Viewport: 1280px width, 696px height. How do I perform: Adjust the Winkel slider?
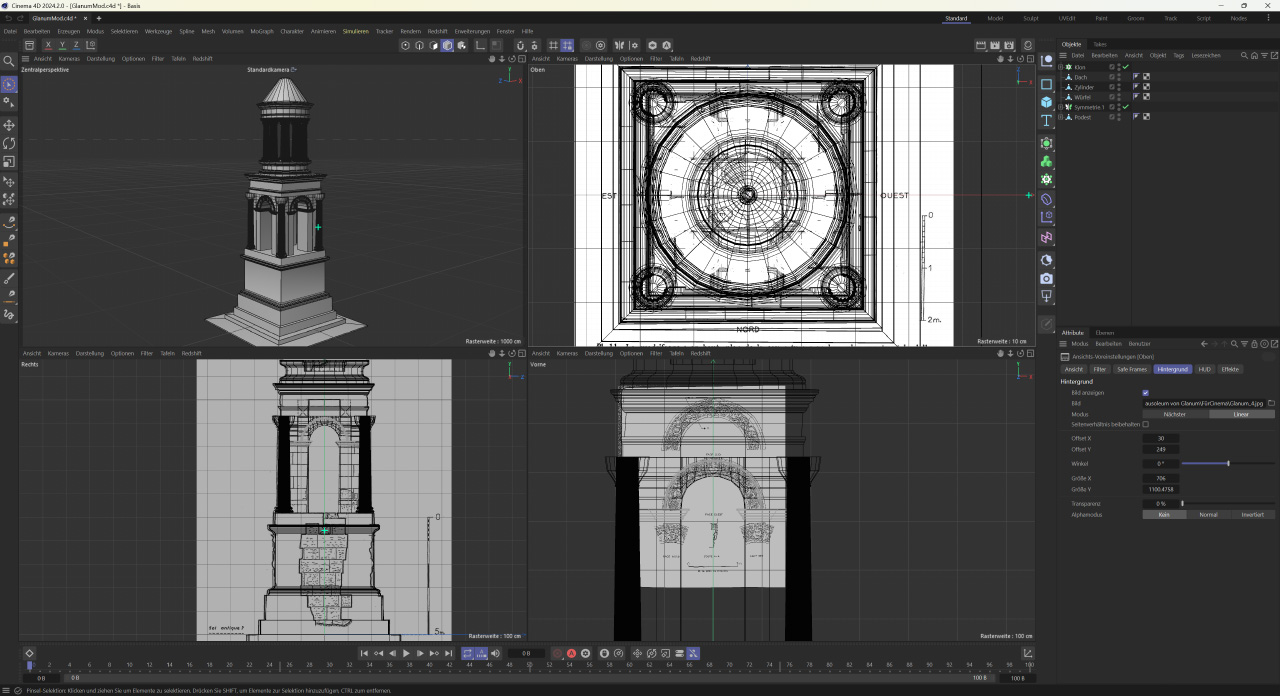pyautogui.click(x=1228, y=463)
